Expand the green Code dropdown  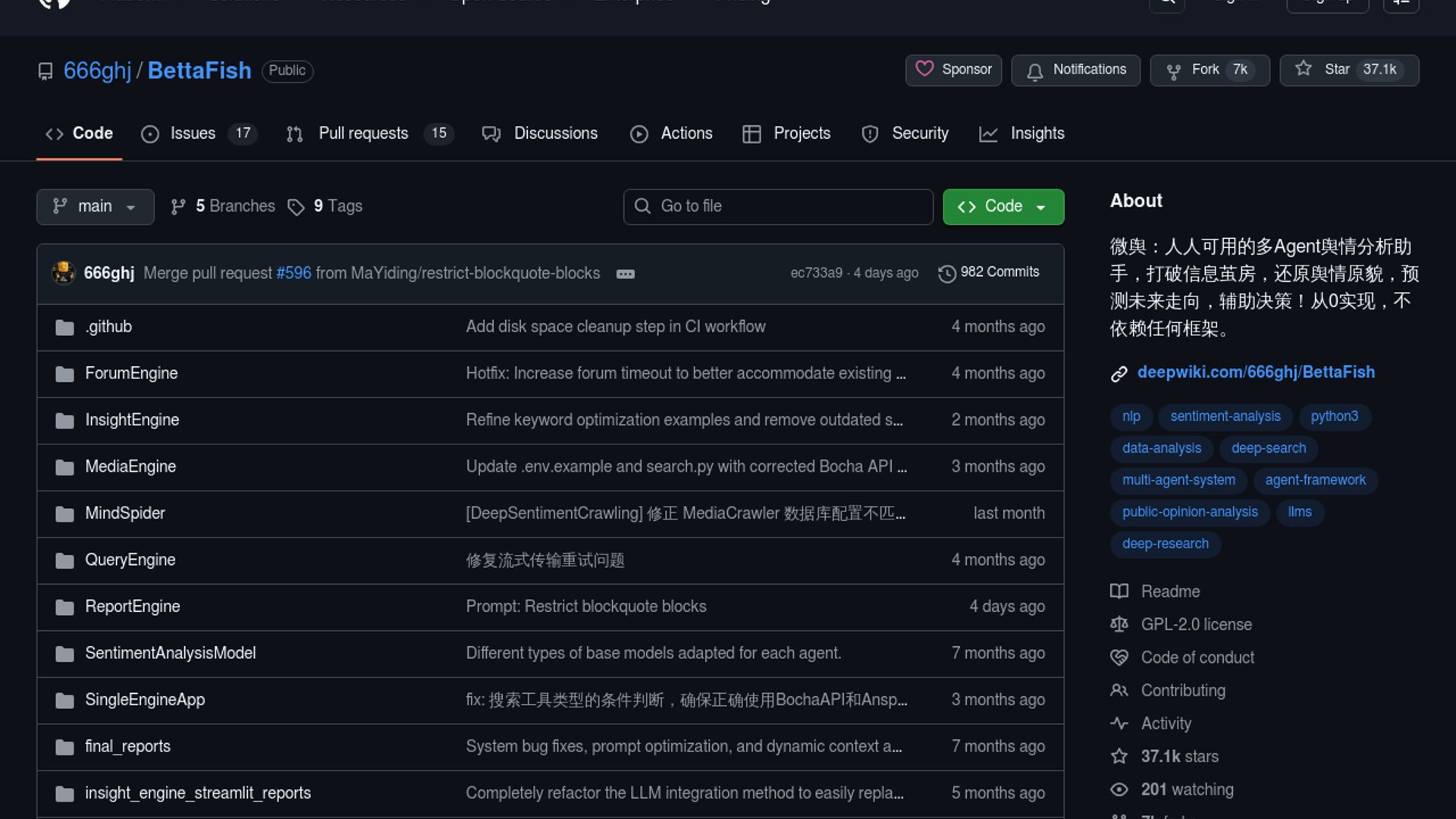point(1003,206)
